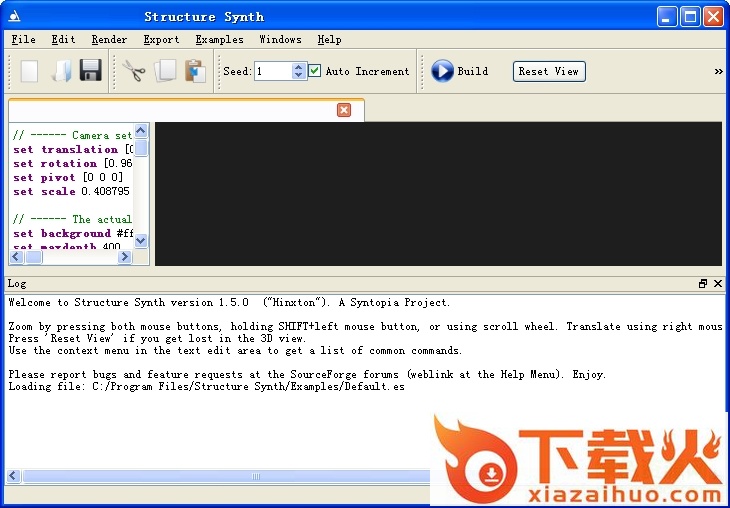Click the Log panel's horizontal scrollbar thumb
Image resolution: width=730 pixels, height=508 pixels.
coord(227,476)
